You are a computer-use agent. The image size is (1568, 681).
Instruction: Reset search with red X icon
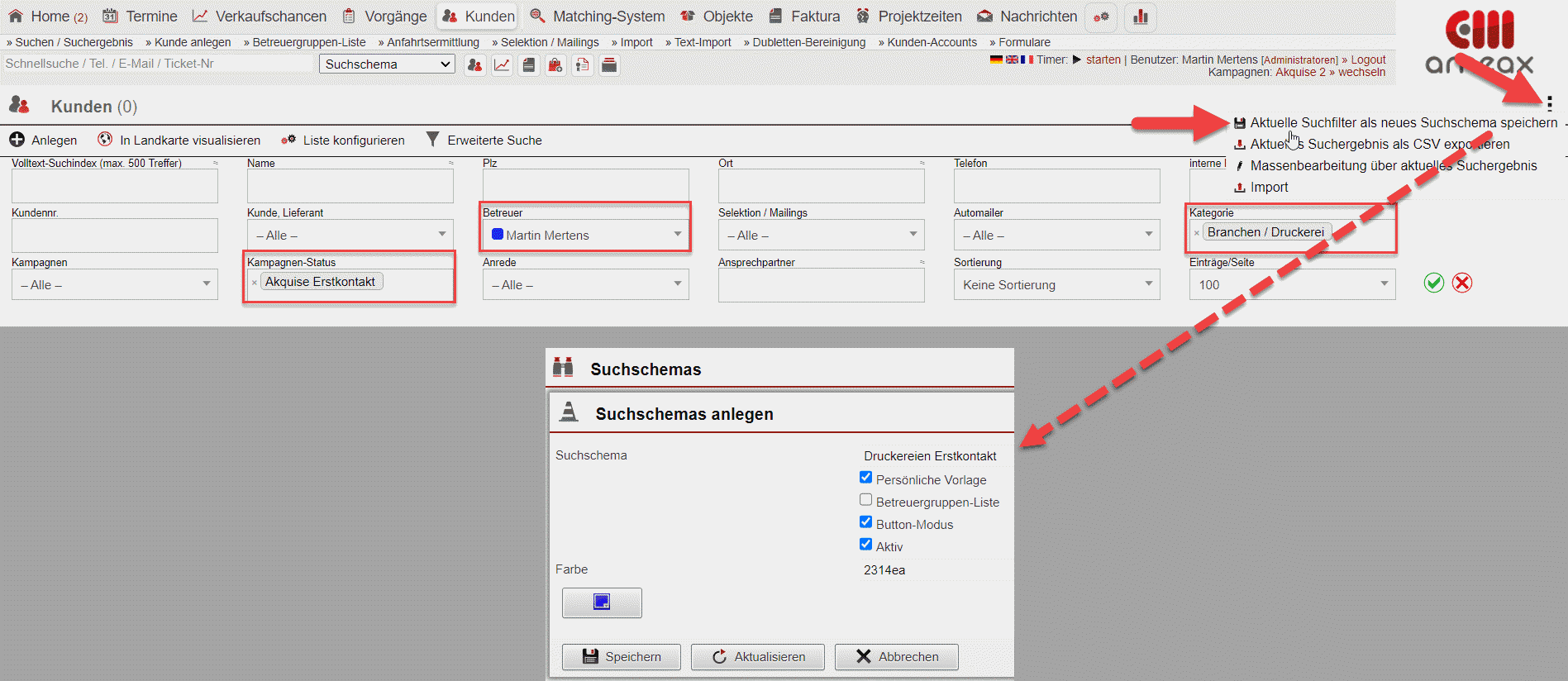click(1462, 283)
